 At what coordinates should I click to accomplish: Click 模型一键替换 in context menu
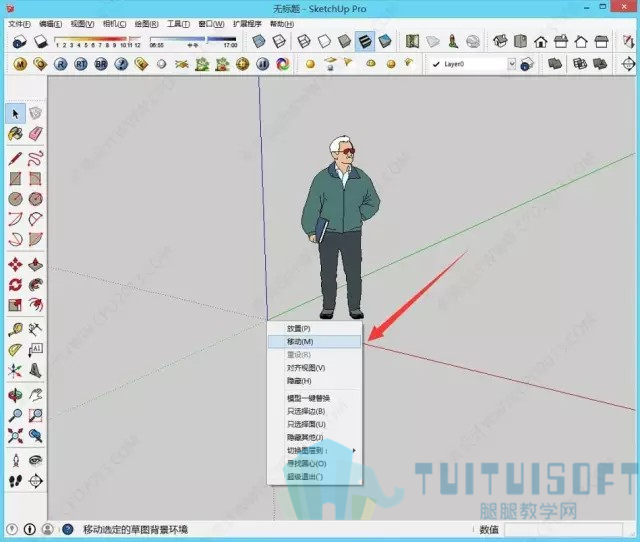315,398
